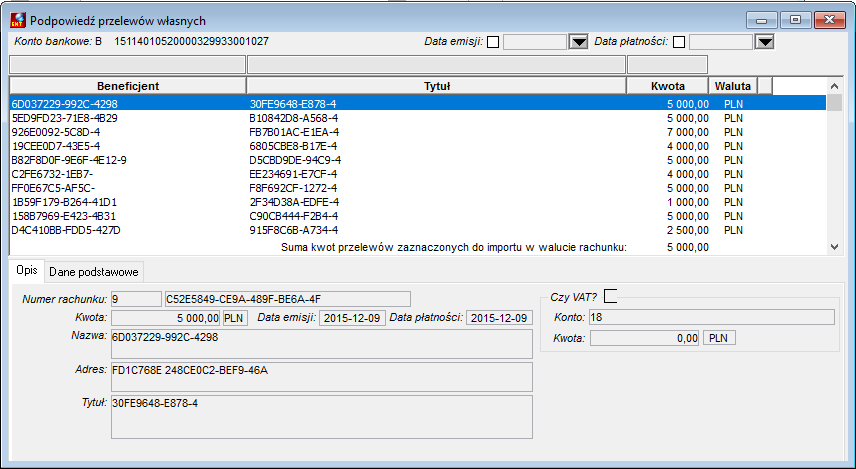Click the Kwota field with 5 000,00
Image resolution: width=856 pixels, height=469 pixels.
pos(165,318)
